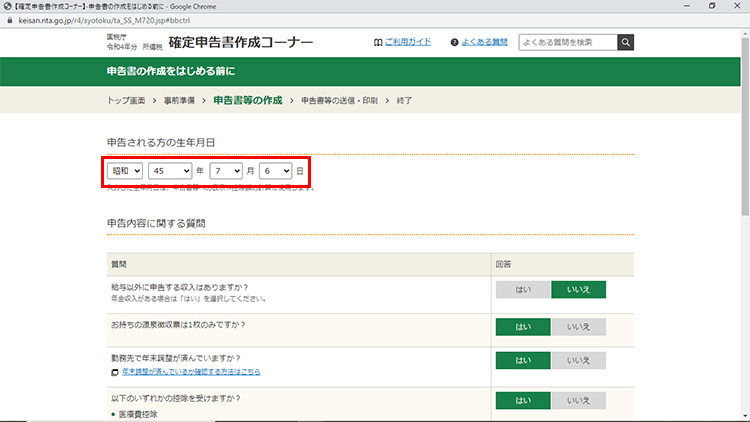
Task: Open the era dropdown showing 昭和
Action: click(x=125, y=171)
